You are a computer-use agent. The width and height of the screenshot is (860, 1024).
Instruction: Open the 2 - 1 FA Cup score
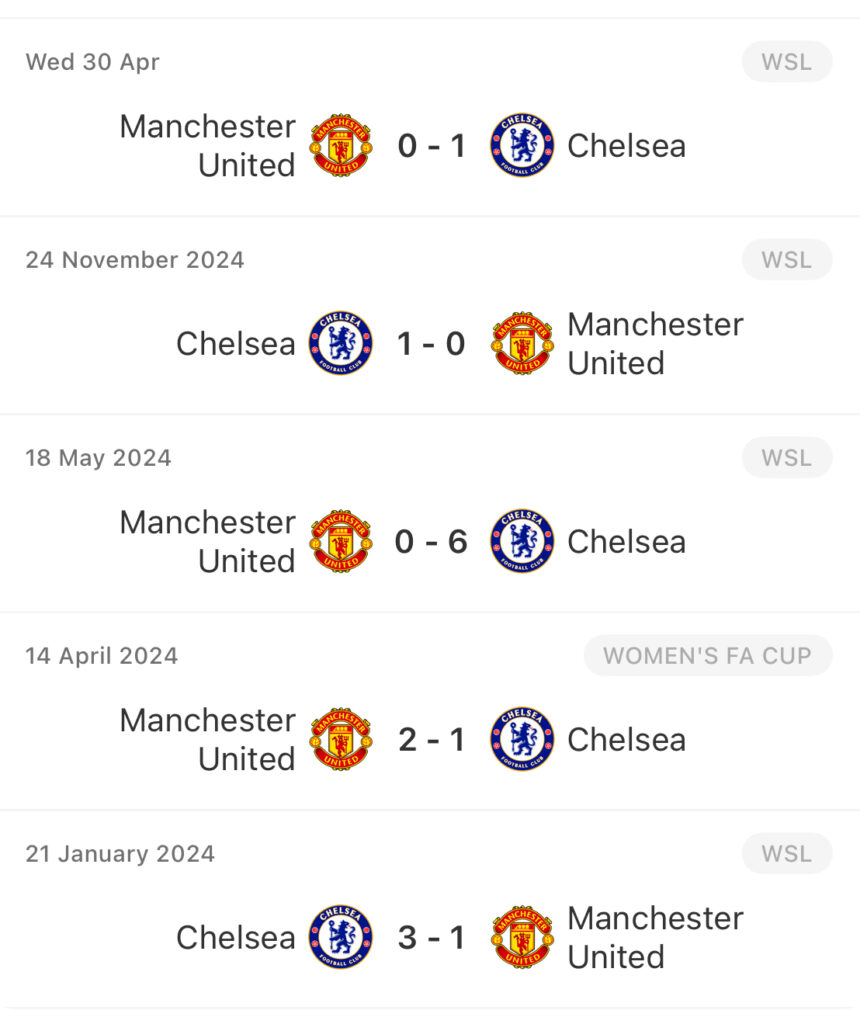[431, 739]
